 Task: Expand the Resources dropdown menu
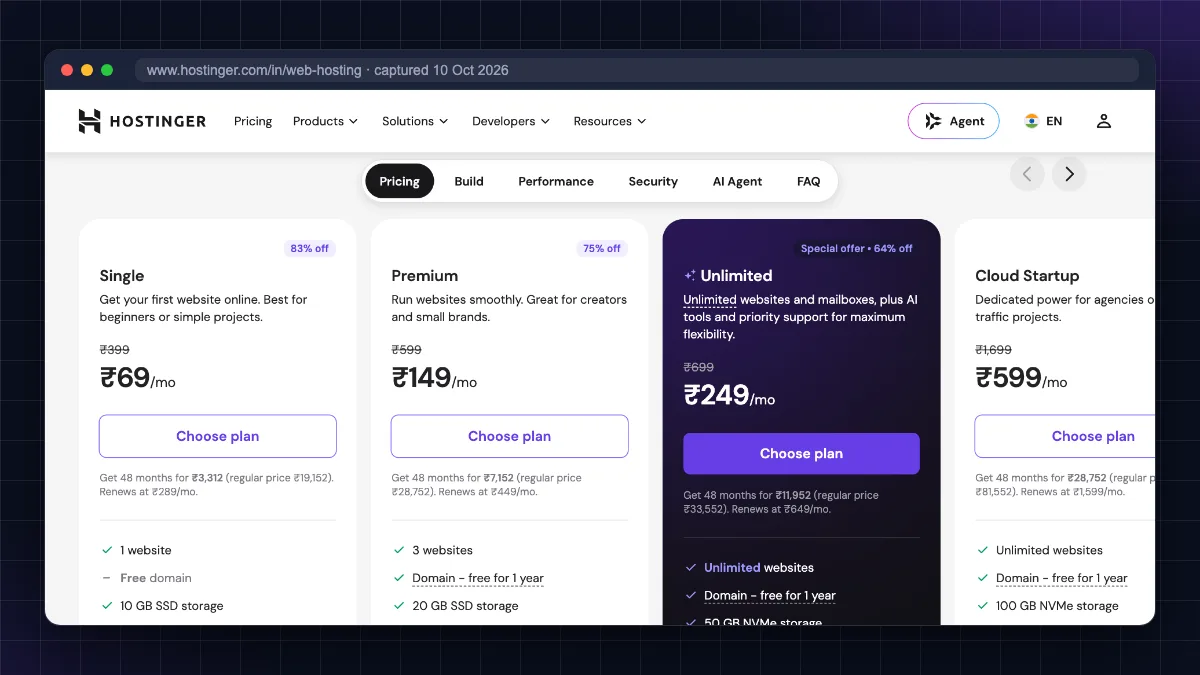click(x=610, y=121)
